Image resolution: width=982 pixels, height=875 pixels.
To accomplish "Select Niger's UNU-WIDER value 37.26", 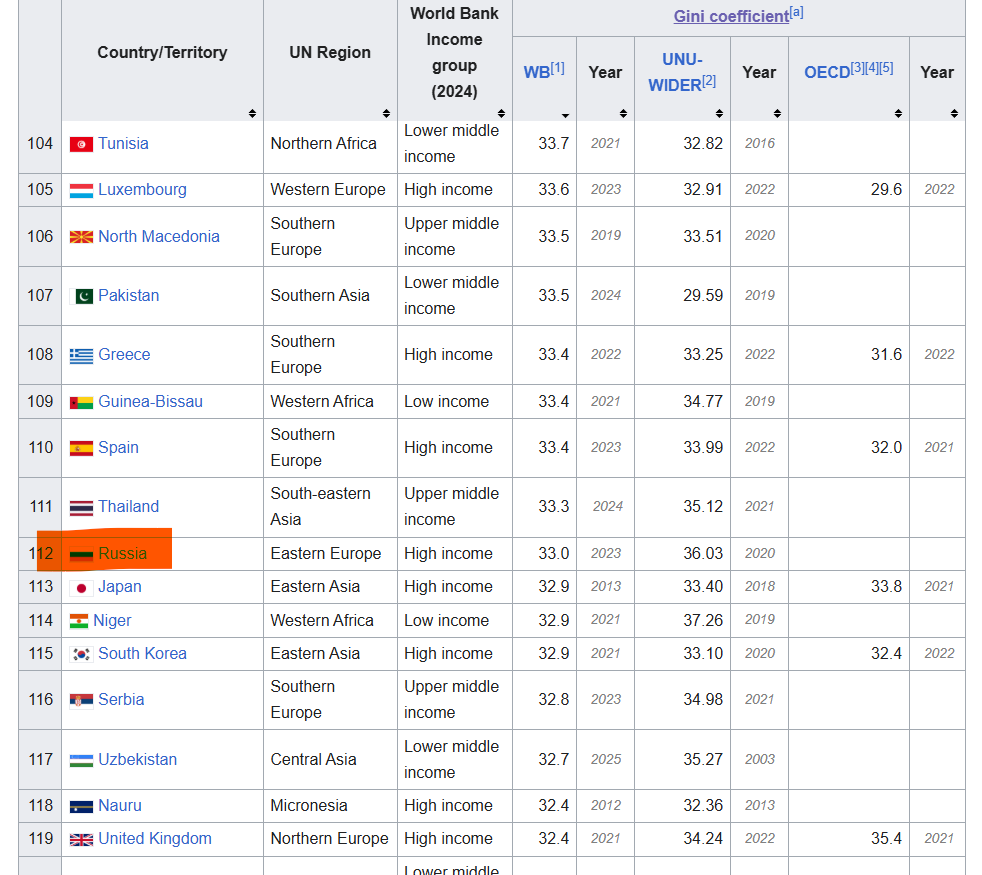I will pos(703,621).
